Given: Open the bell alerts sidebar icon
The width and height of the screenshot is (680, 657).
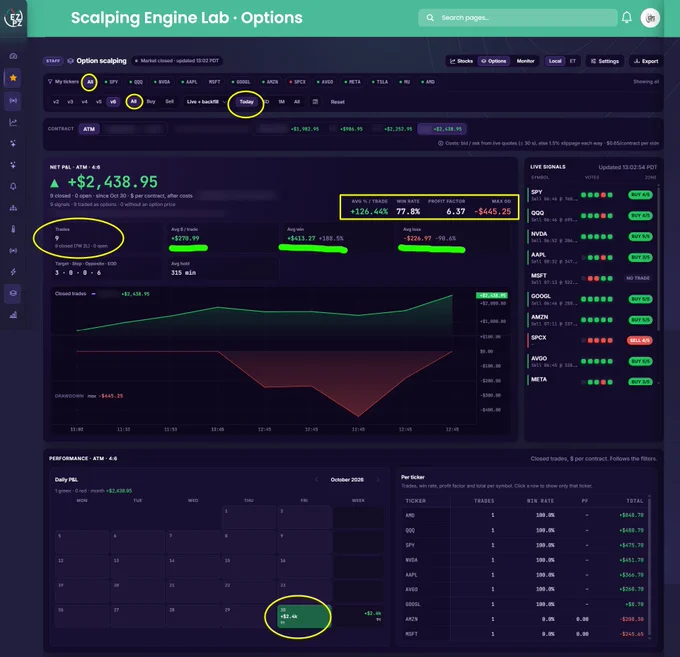Looking at the screenshot, I should click(x=13, y=186).
